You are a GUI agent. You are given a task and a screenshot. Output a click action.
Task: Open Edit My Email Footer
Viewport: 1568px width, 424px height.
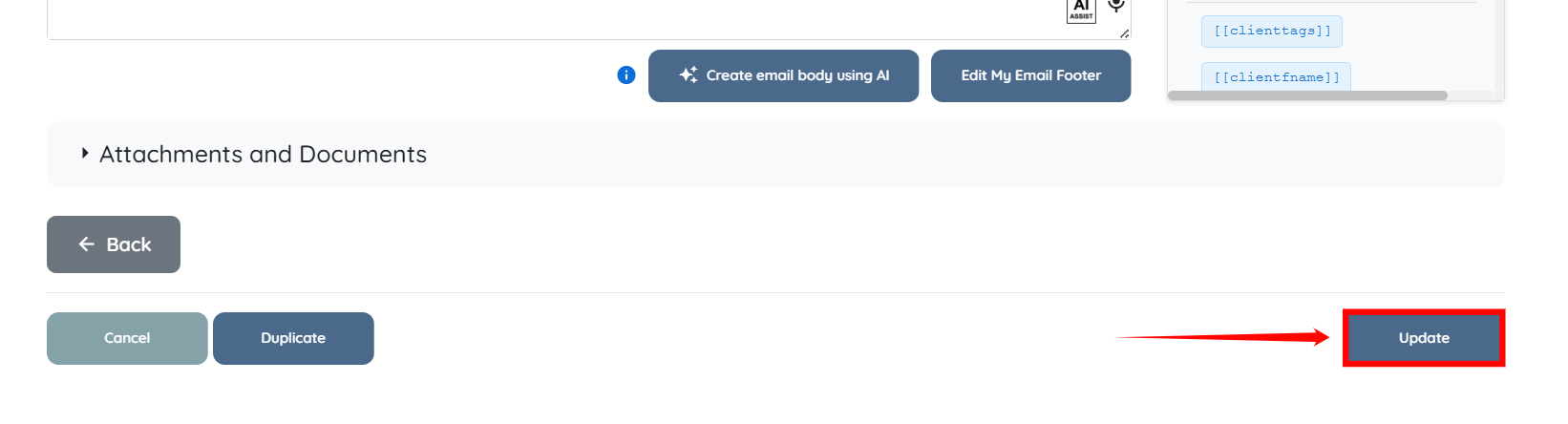pos(1030,75)
